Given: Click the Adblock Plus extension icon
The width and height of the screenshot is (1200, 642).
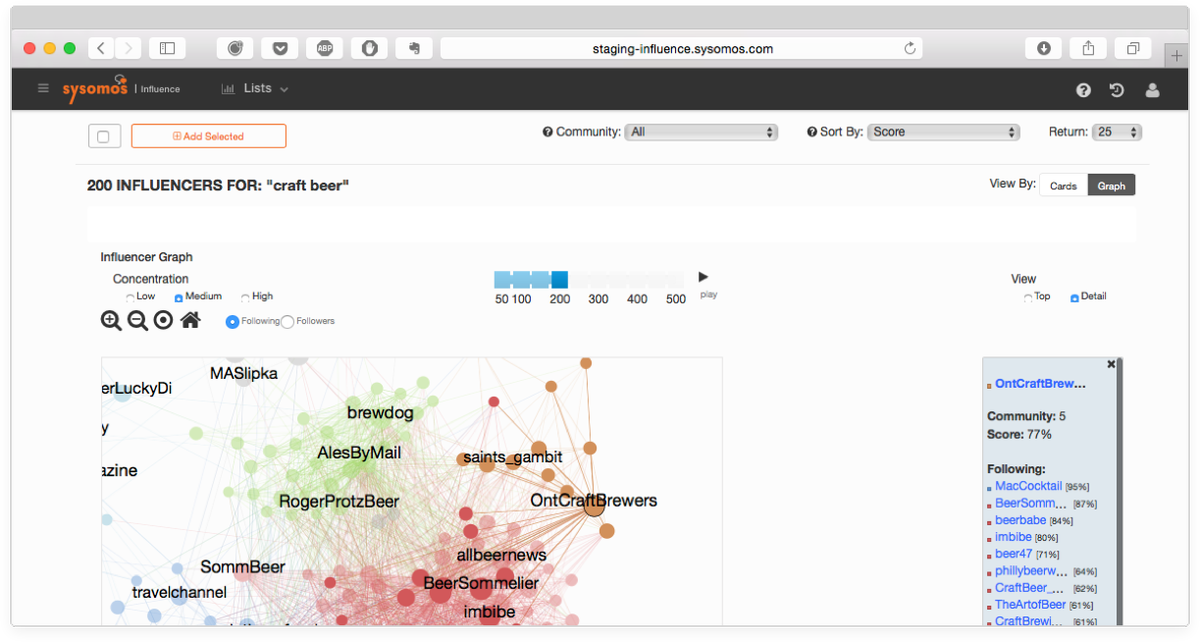Looking at the screenshot, I should pyautogui.click(x=324, y=48).
